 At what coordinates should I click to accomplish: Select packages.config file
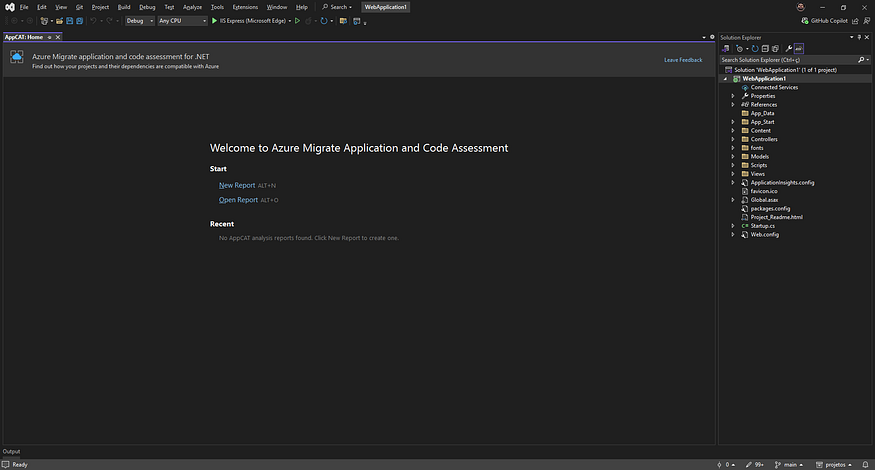(770, 209)
